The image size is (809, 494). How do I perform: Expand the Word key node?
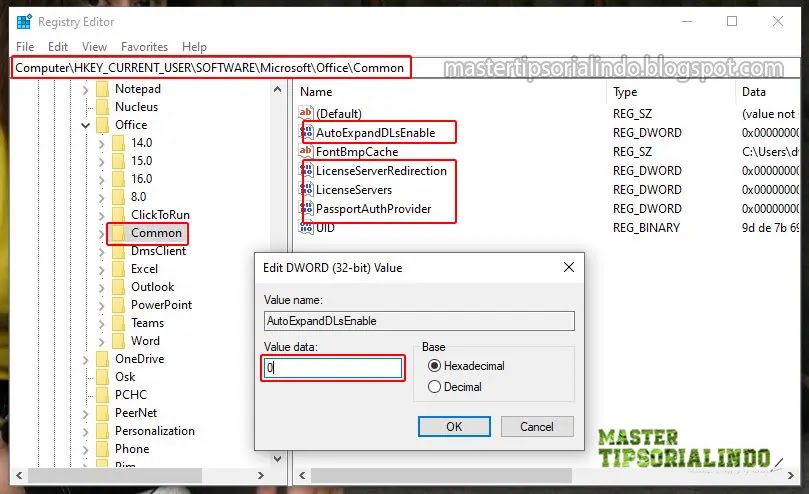pos(102,342)
